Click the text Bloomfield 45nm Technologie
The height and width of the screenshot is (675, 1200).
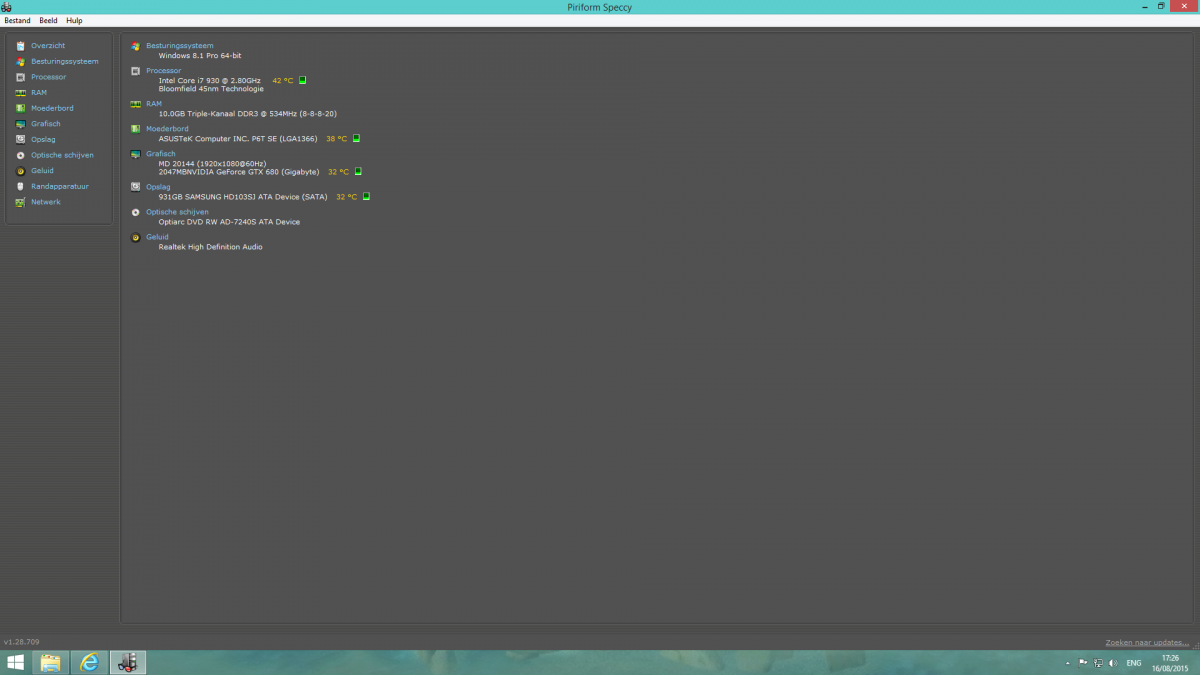tap(211, 89)
